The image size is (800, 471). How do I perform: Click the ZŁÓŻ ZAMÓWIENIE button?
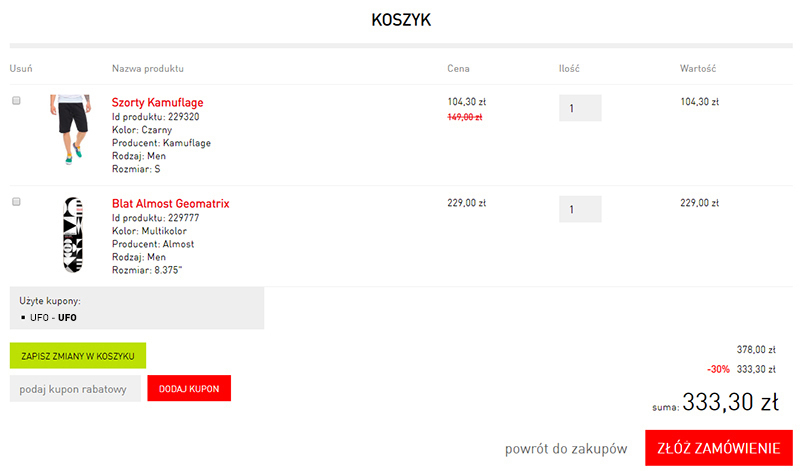coord(718,448)
